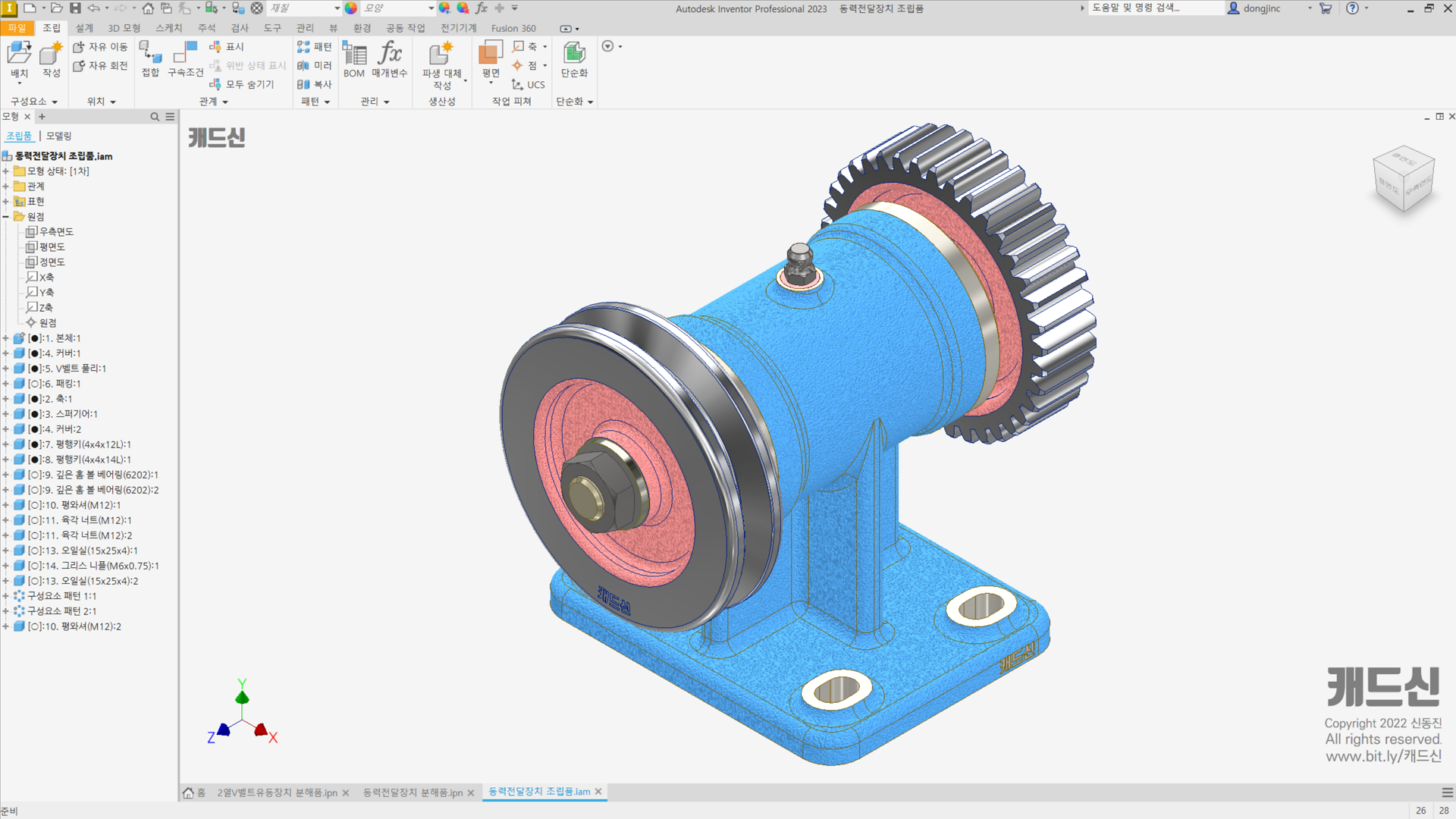The width and height of the screenshot is (1456, 819).
Task: Select the 자유 회전 tool
Action: click(x=100, y=66)
